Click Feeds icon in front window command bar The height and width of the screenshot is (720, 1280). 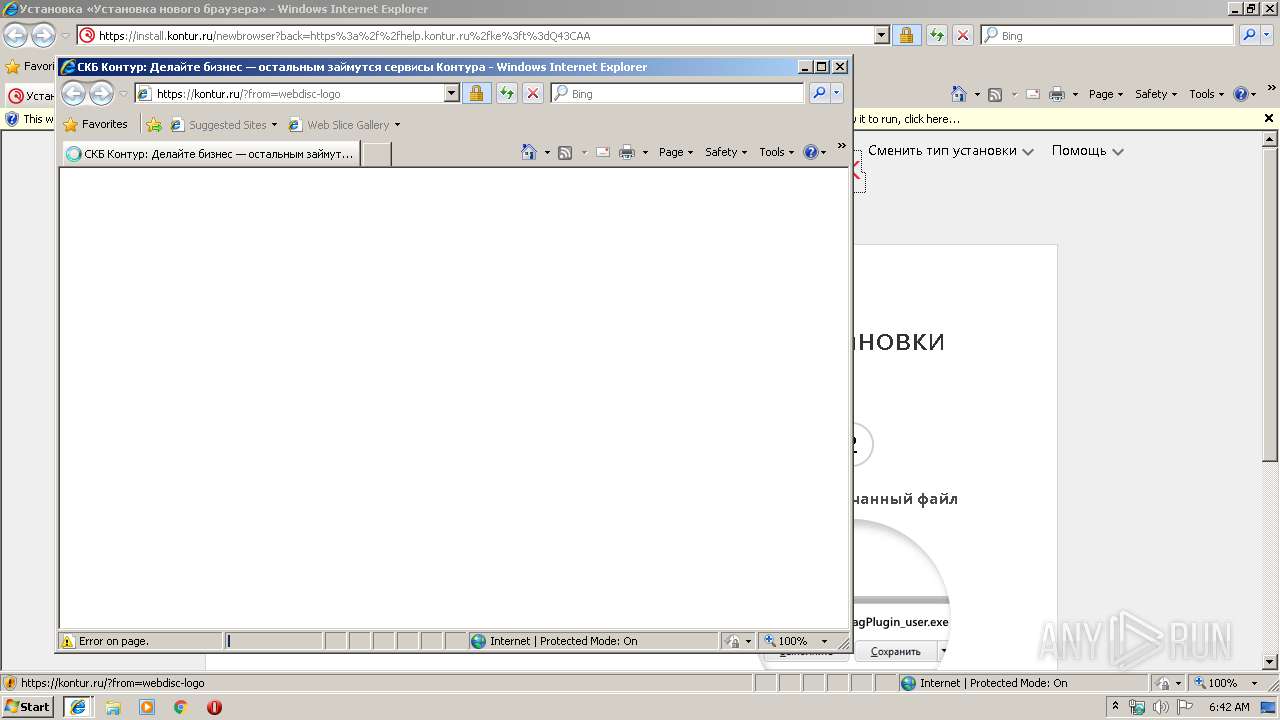[565, 152]
